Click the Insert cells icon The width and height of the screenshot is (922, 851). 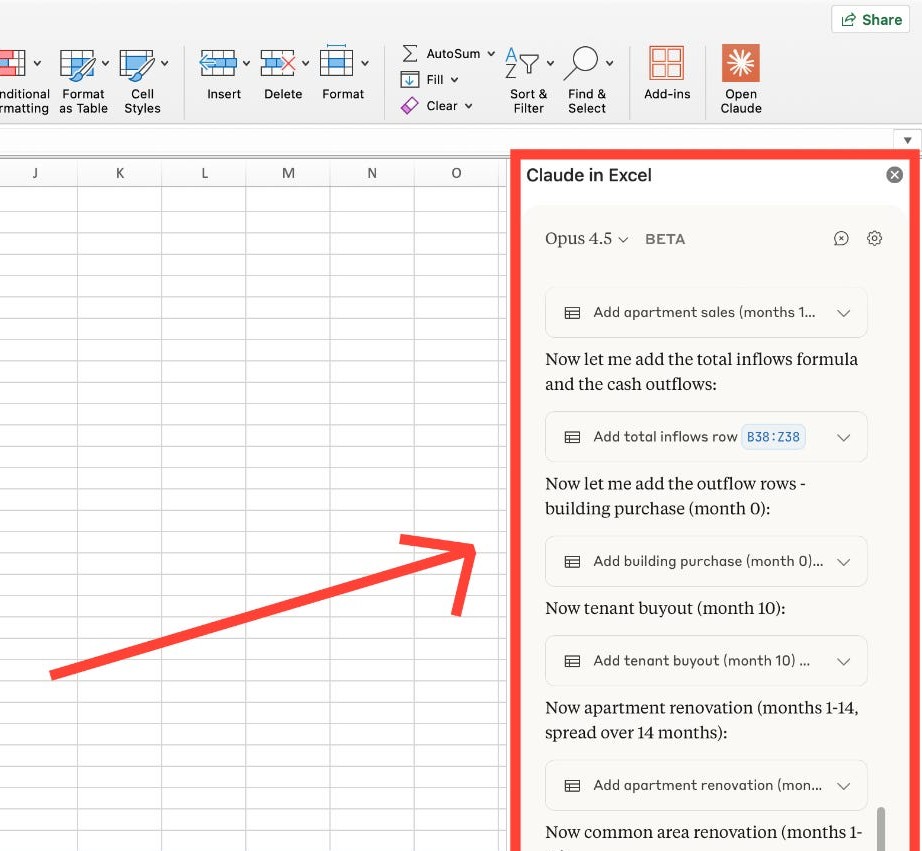218,63
